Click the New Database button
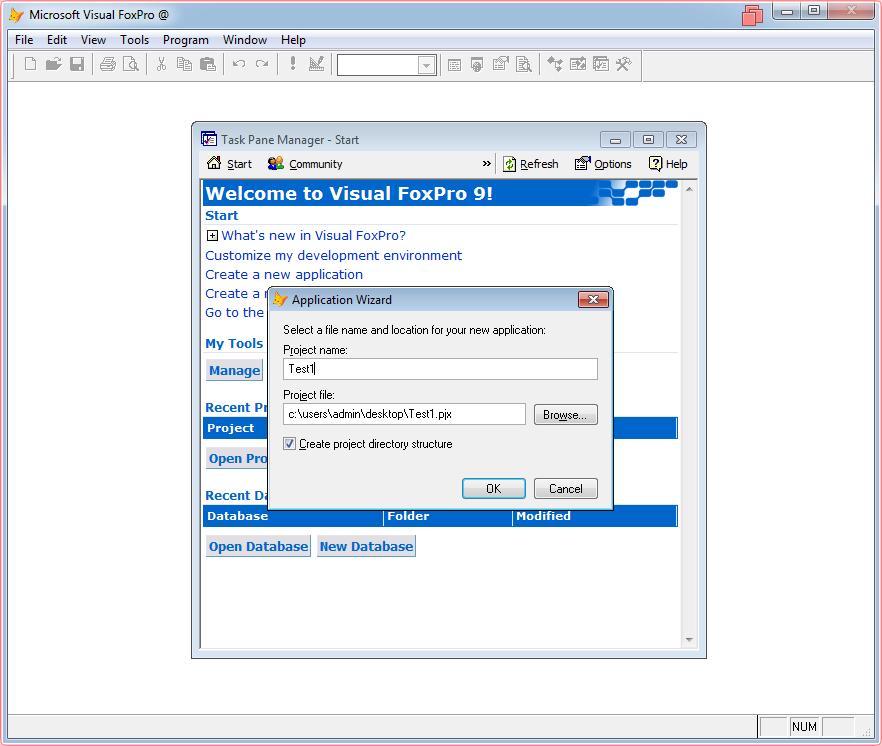 tap(366, 546)
